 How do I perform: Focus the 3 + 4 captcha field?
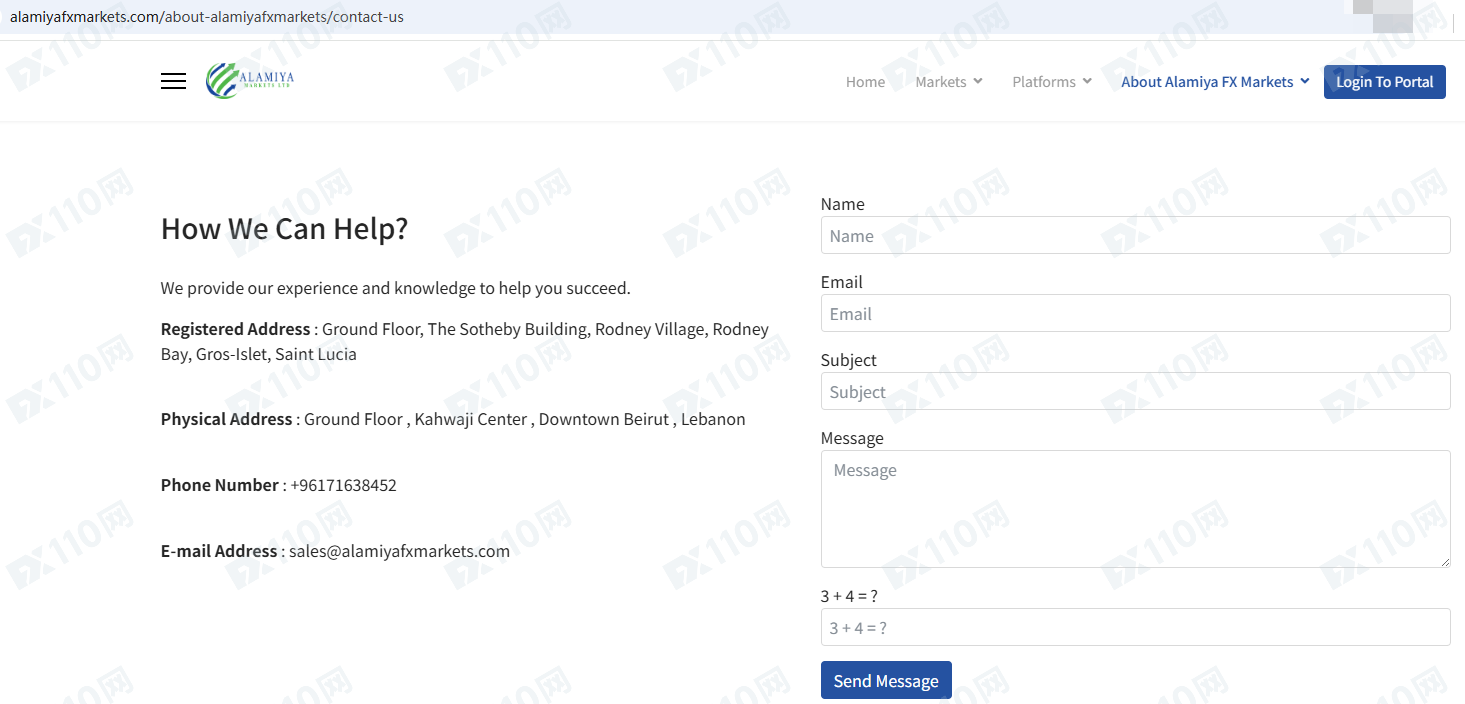pos(1135,628)
